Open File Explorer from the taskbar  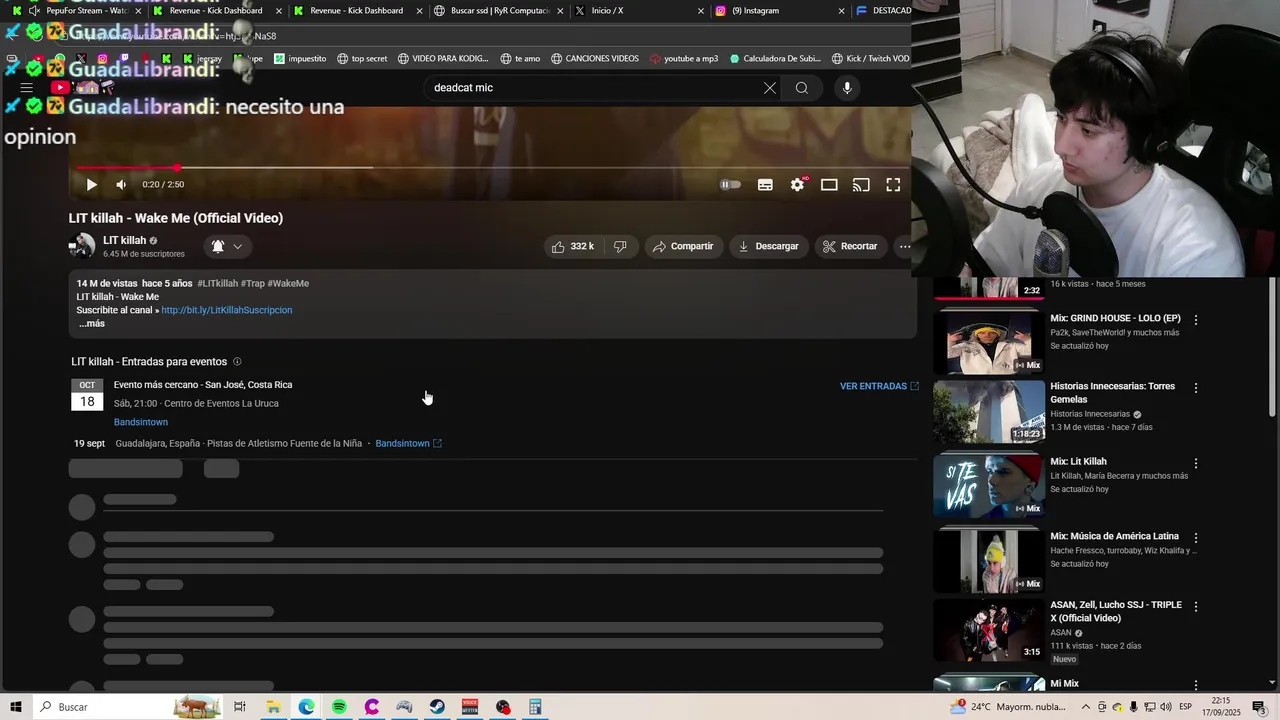point(273,707)
